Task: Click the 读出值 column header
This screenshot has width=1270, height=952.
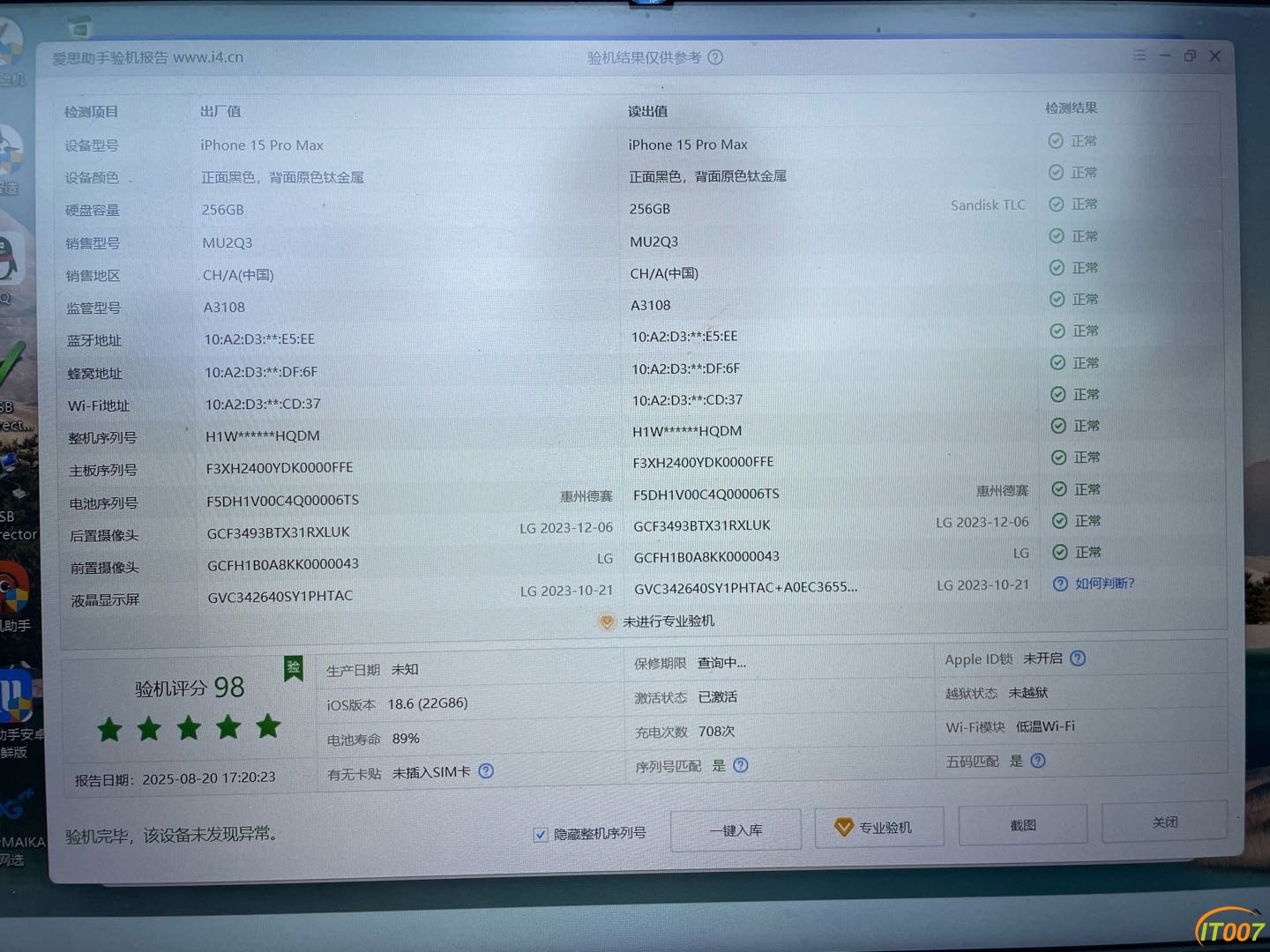Action: [647, 111]
